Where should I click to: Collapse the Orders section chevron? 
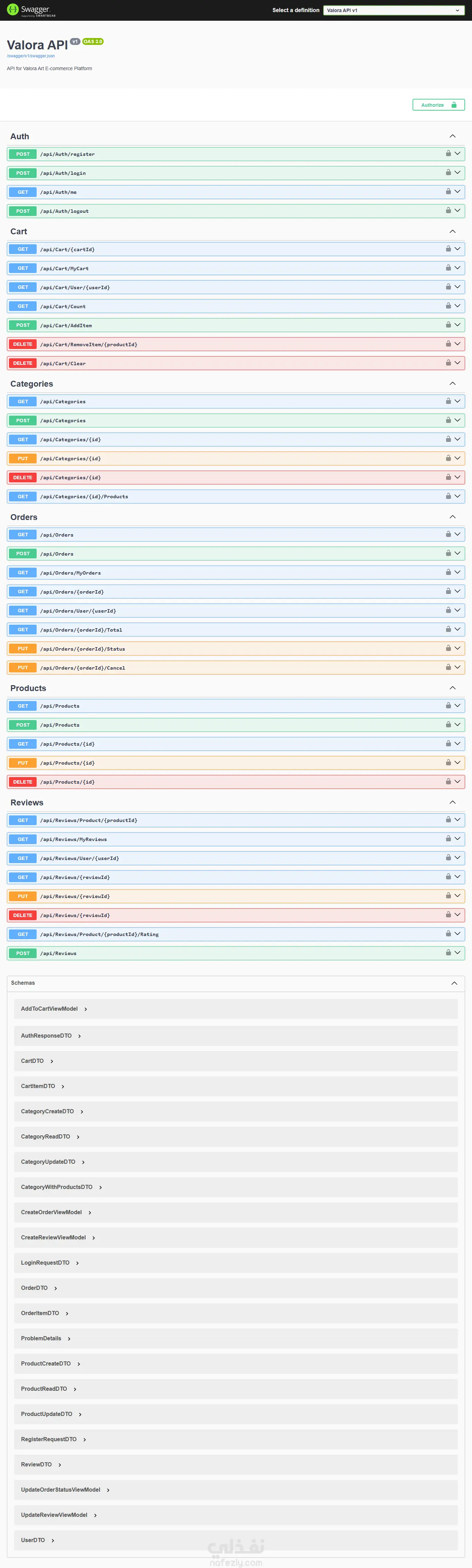pyautogui.click(x=453, y=517)
